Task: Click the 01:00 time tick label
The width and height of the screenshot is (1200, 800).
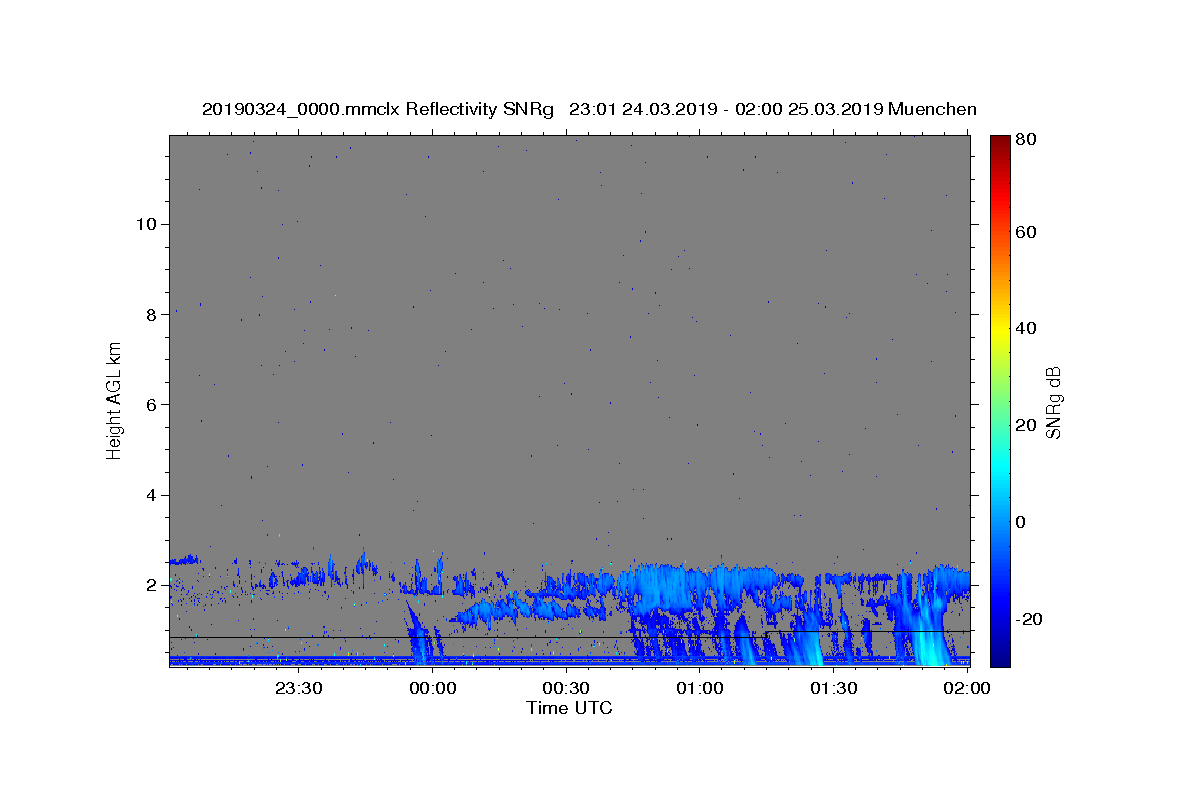Action: click(700, 688)
